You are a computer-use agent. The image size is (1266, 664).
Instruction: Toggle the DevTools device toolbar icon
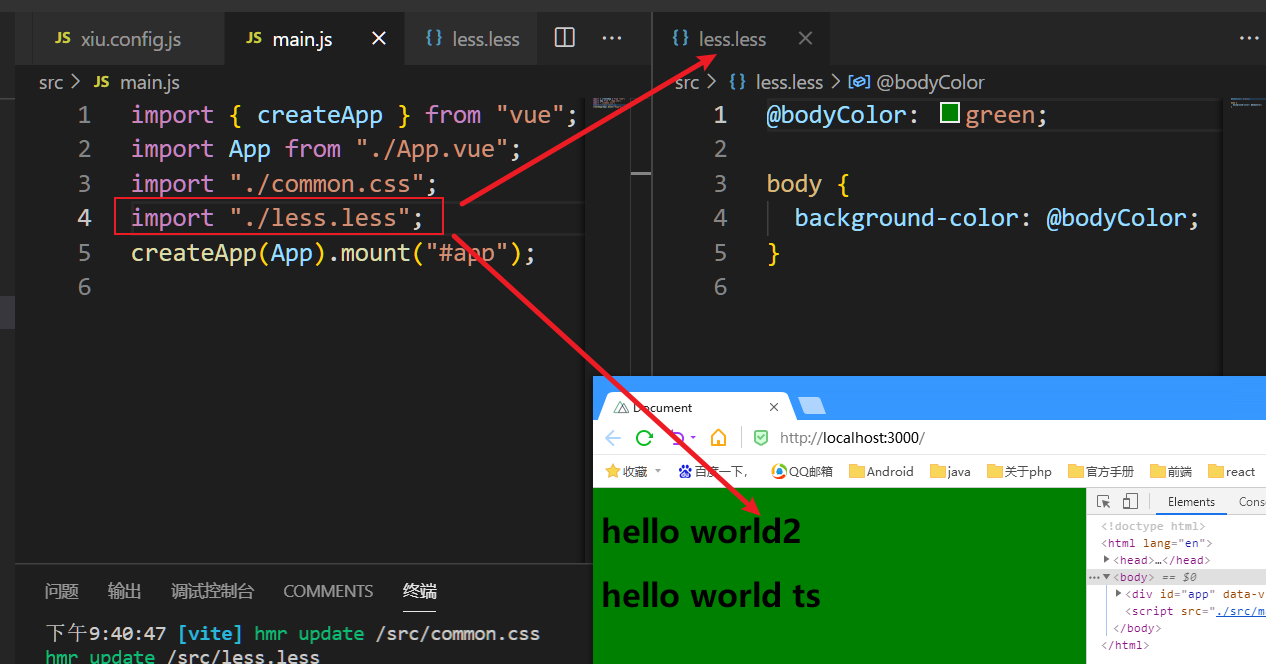1130,502
